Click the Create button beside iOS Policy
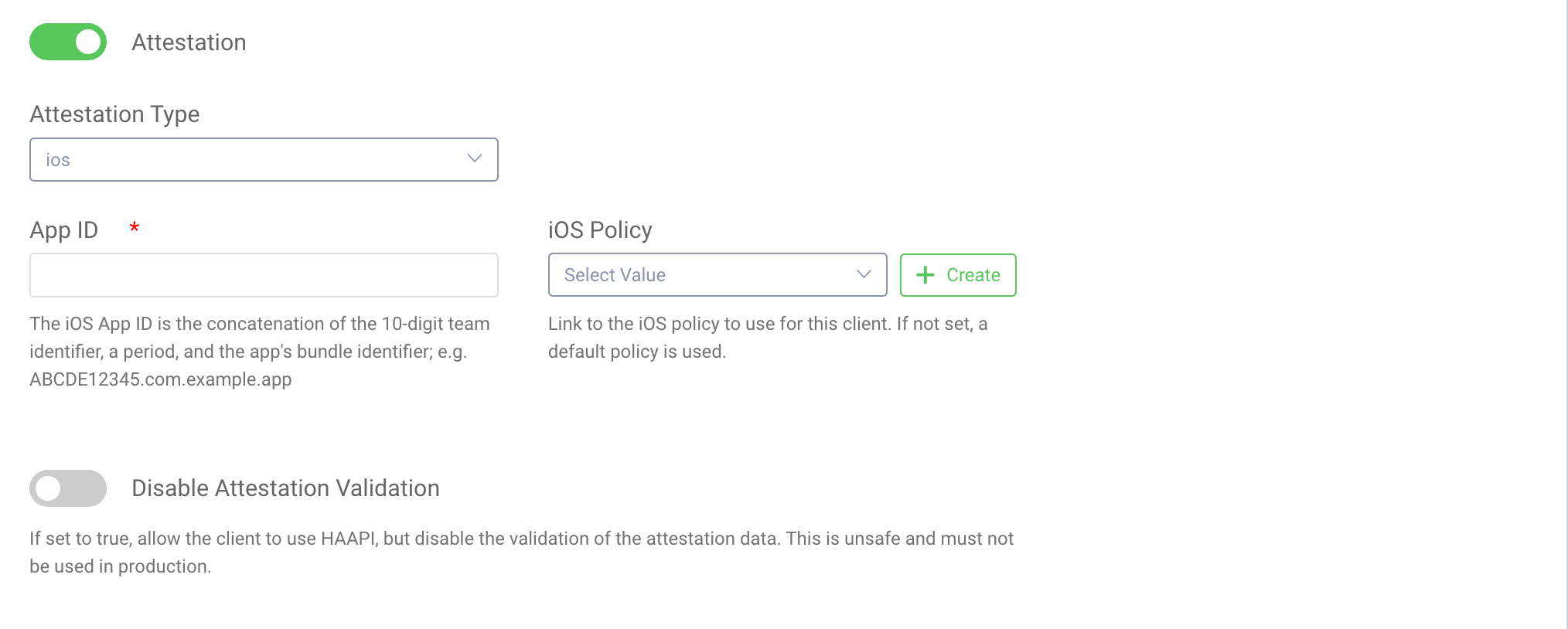 [959, 274]
